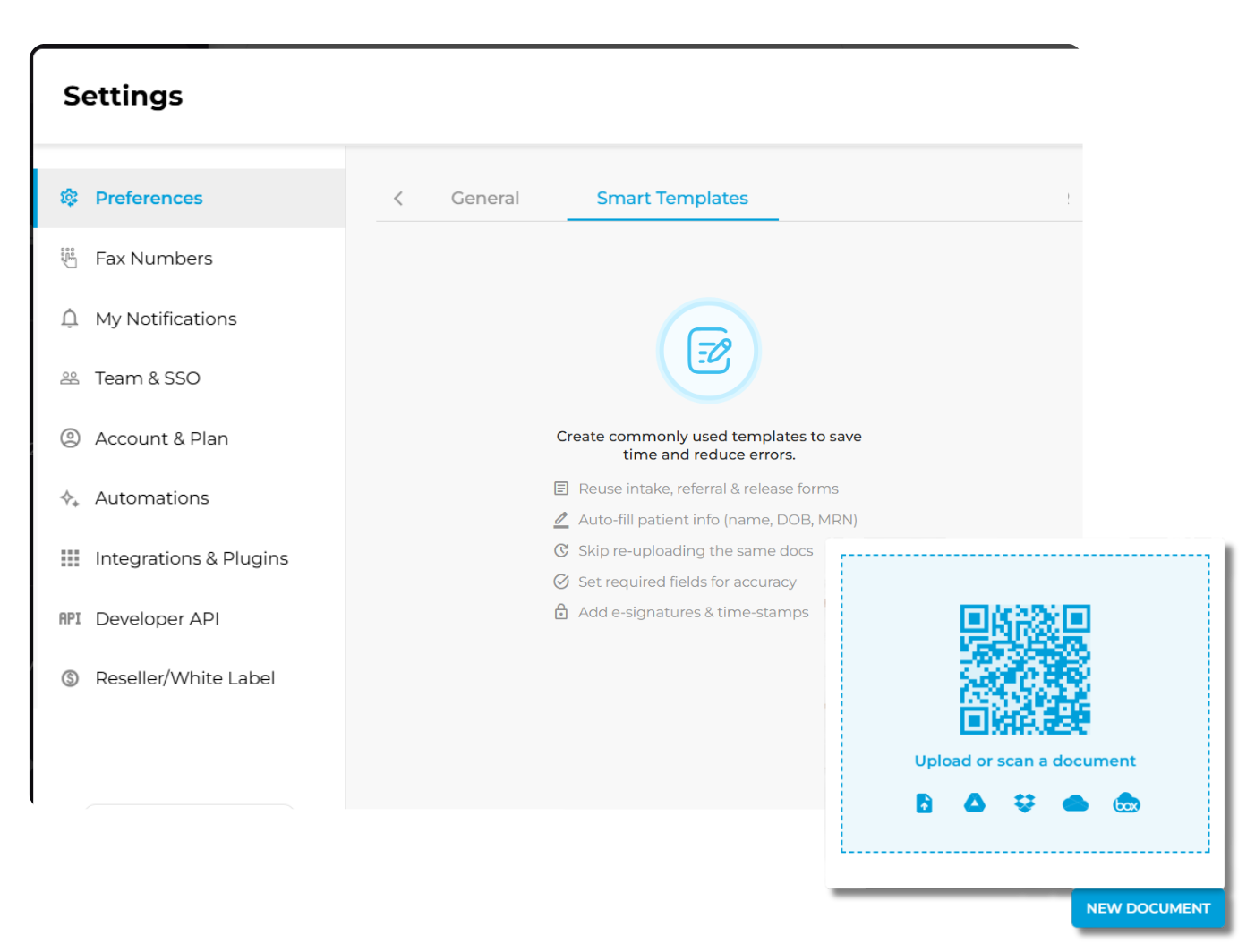The image size is (1255, 952).
Task: Click the form icon beside Reuse intake
Action: (561, 489)
